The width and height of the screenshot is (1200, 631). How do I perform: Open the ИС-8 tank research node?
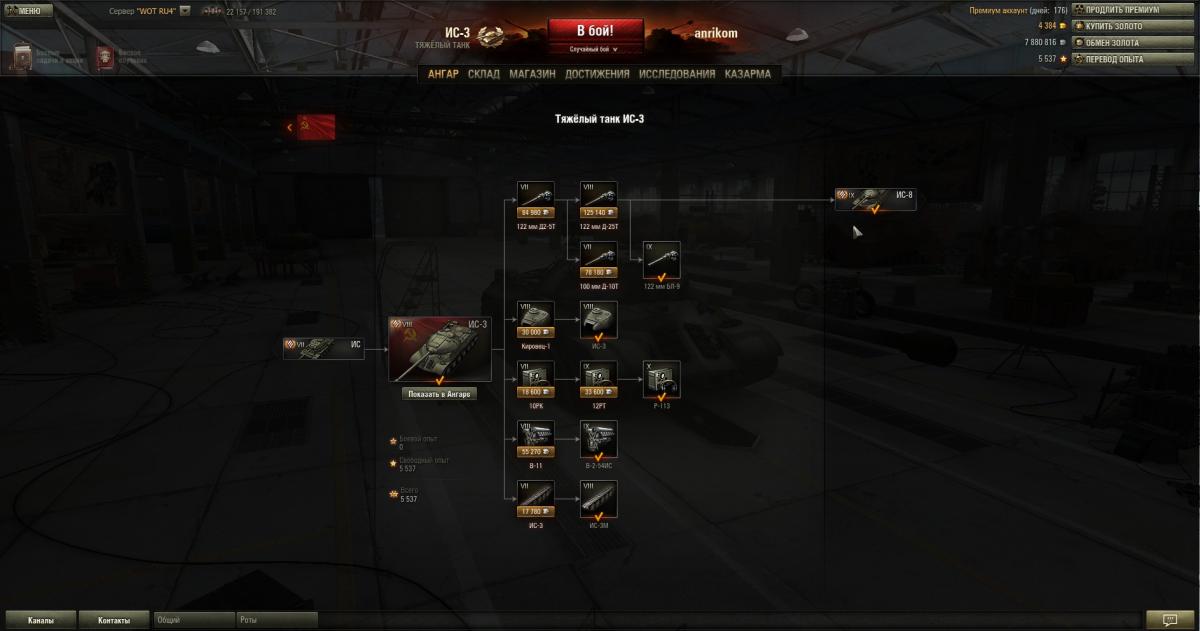pos(875,198)
